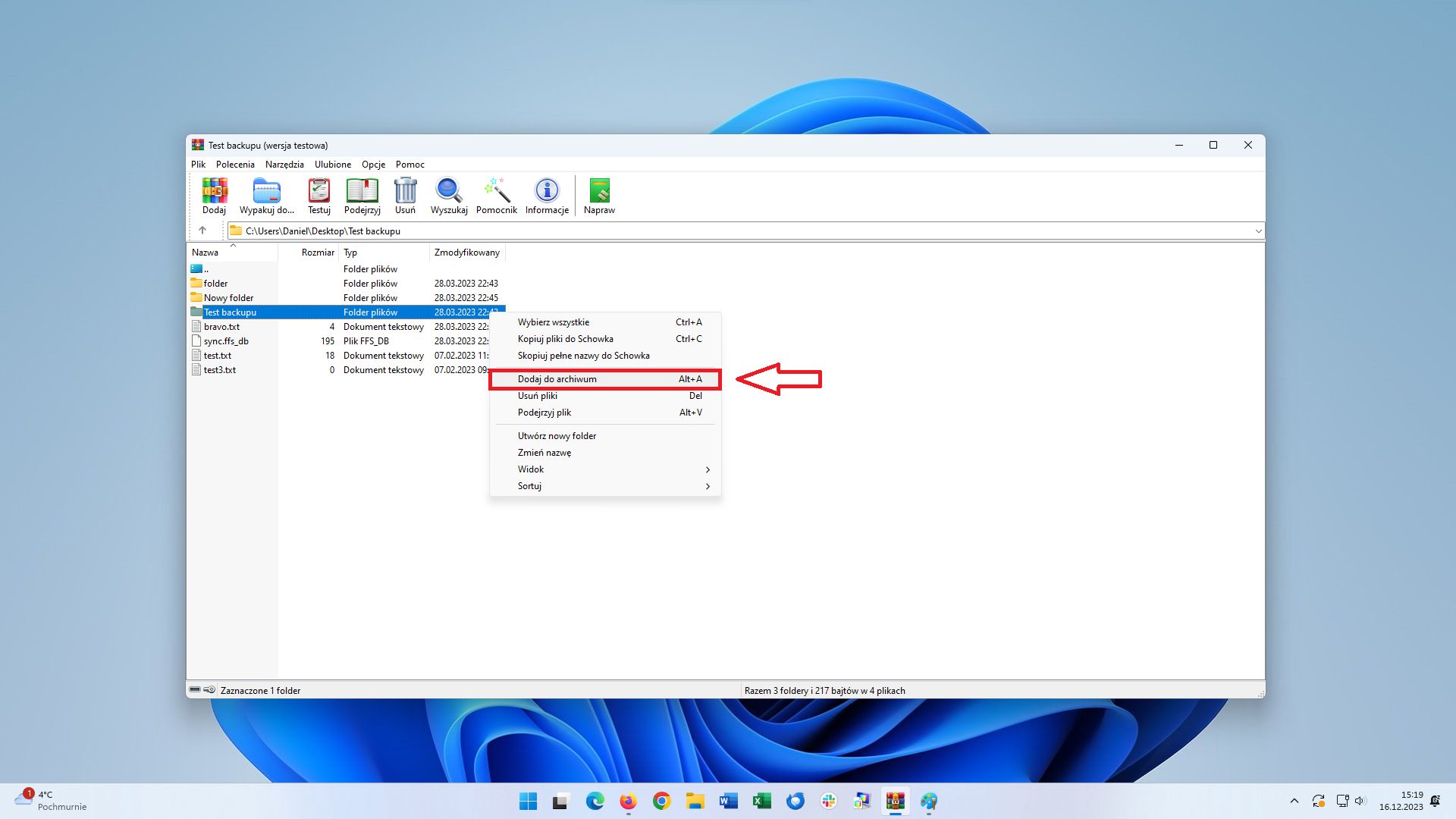Image resolution: width=1456 pixels, height=819 pixels.
Task: Click the Usuń (Delete) toolbar icon
Action: coord(405,194)
